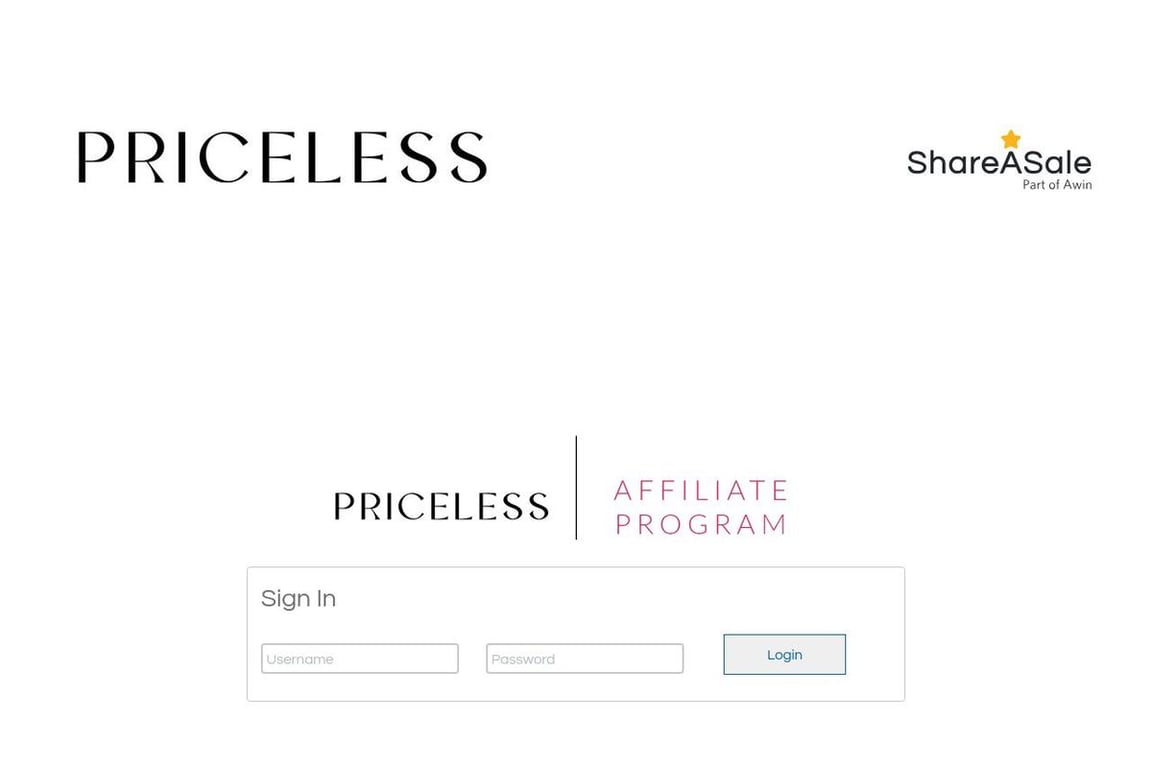Click the large PRICELESS header logo
Screen dimensions: 1152x768
[282, 158]
